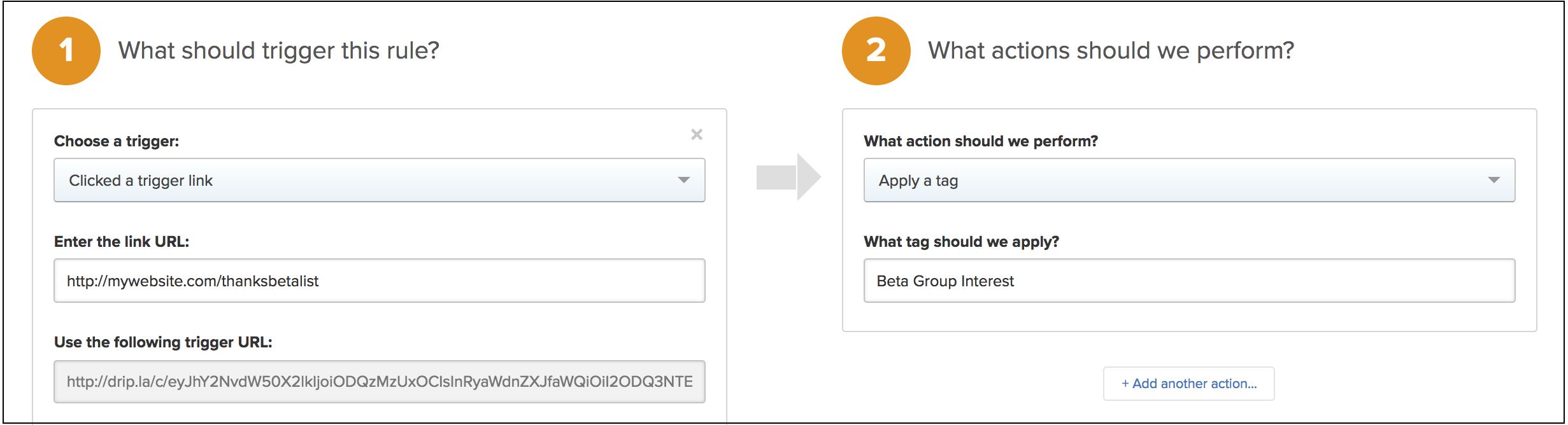This screenshot has width=1568, height=425.
Task: Select the generated drip.la trigger URL field
Action: tap(379, 382)
